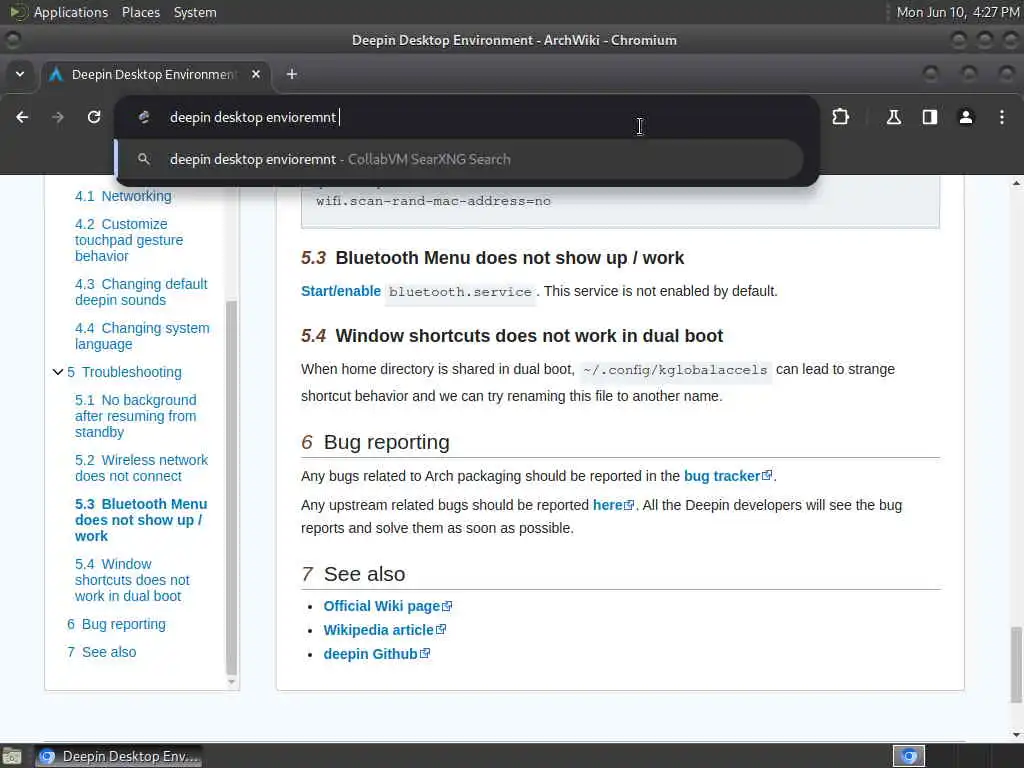Click Chromium workspace switcher icon in panel
The height and width of the screenshot is (768, 1024).
908,756
